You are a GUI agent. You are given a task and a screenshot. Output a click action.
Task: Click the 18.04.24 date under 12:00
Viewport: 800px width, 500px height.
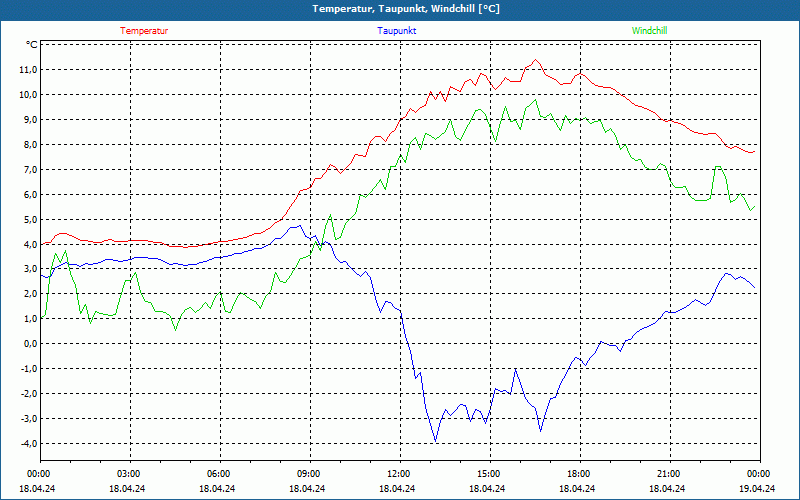(x=397, y=488)
